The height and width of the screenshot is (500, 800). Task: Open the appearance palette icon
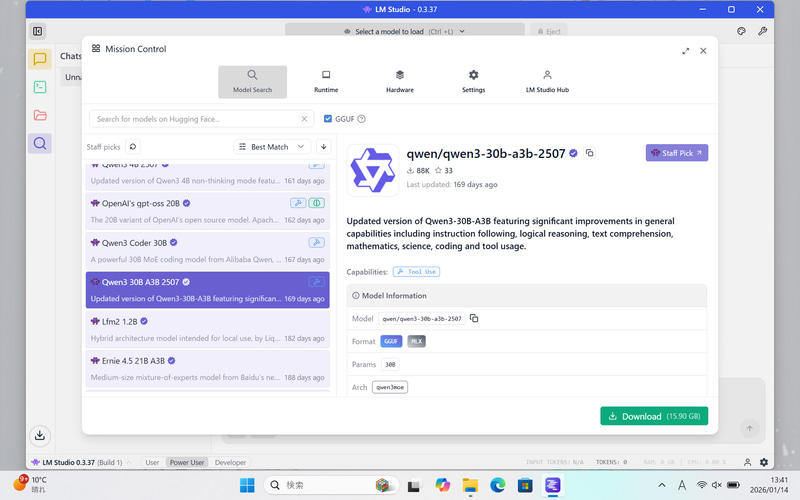point(741,31)
